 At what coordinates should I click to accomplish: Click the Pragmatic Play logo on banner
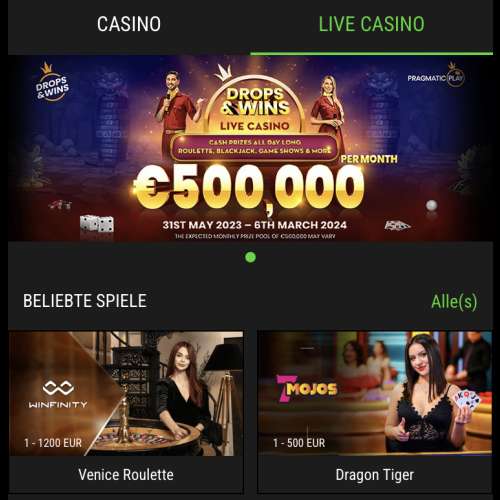(436, 76)
